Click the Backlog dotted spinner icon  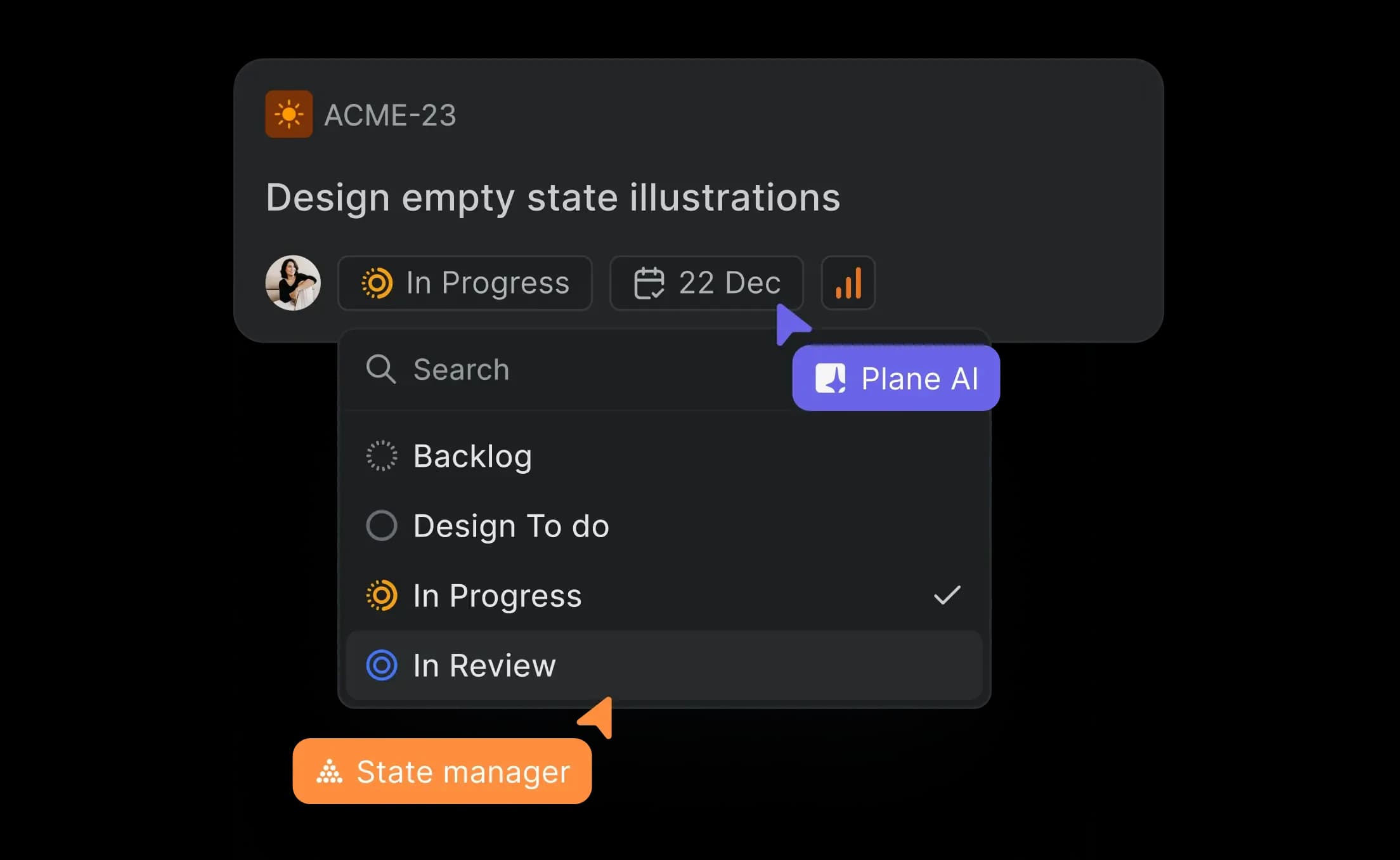point(381,455)
